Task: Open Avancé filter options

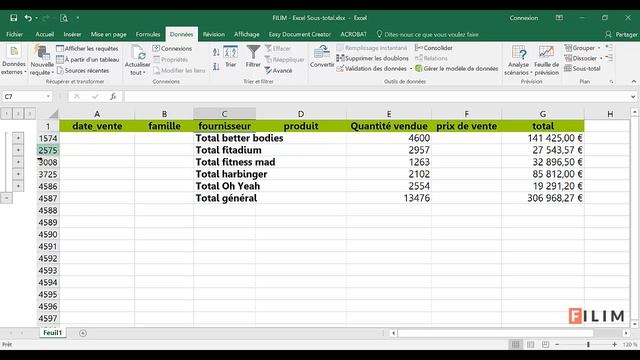Action: [x=278, y=70]
